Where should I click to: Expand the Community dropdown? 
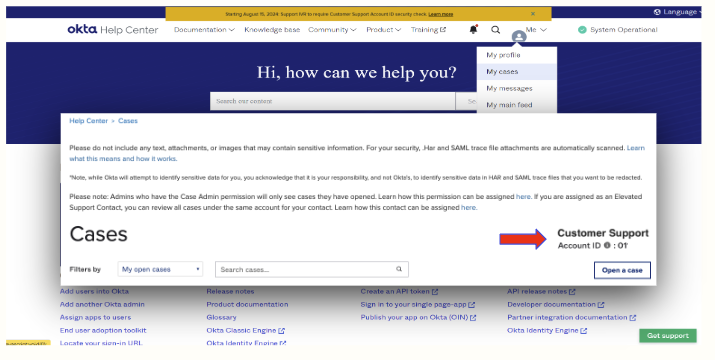point(332,30)
